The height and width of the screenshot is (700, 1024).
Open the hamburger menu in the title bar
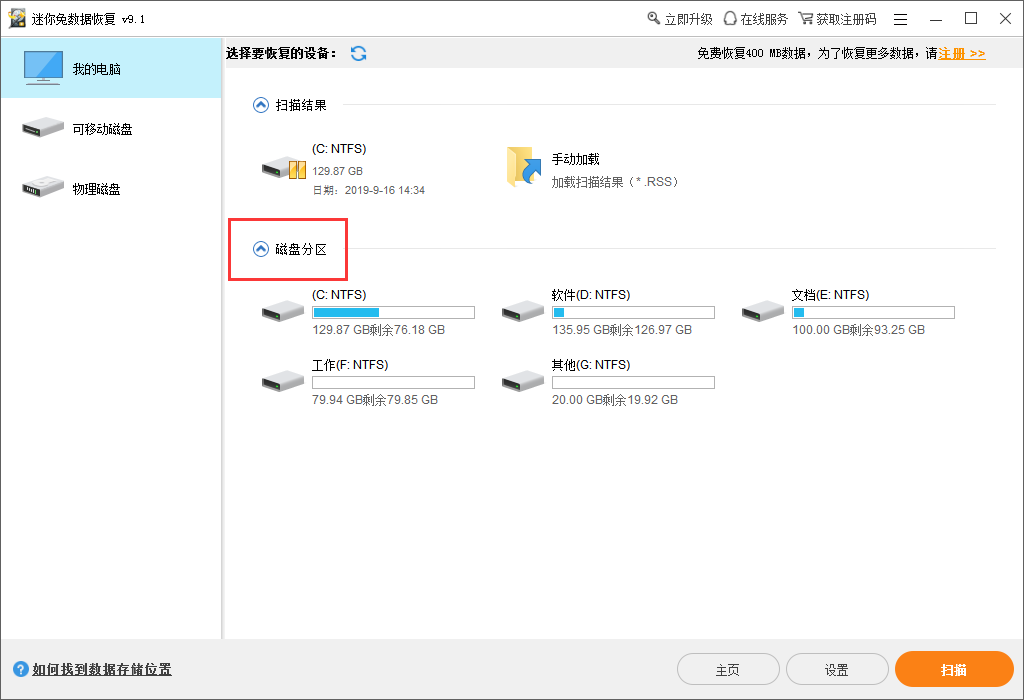click(x=901, y=20)
